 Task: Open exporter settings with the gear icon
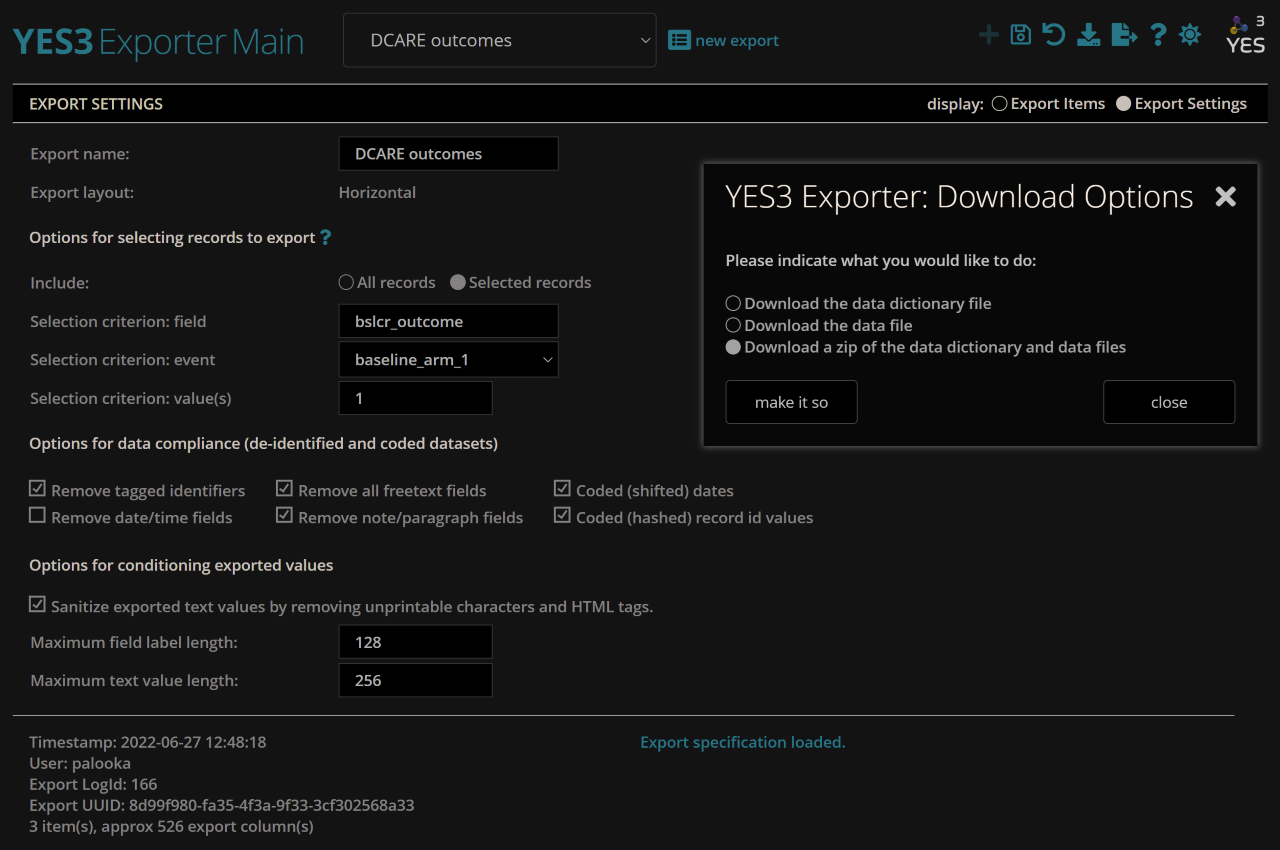pyautogui.click(x=1189, y=33)
